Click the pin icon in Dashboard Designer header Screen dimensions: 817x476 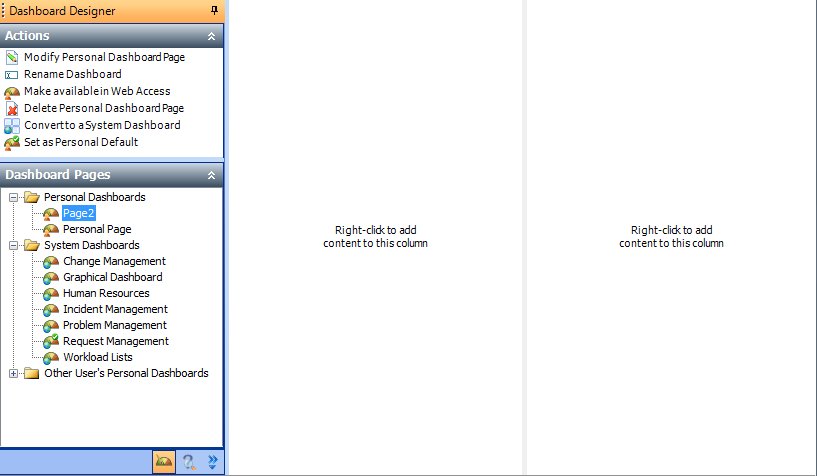[x=214, y=10]
